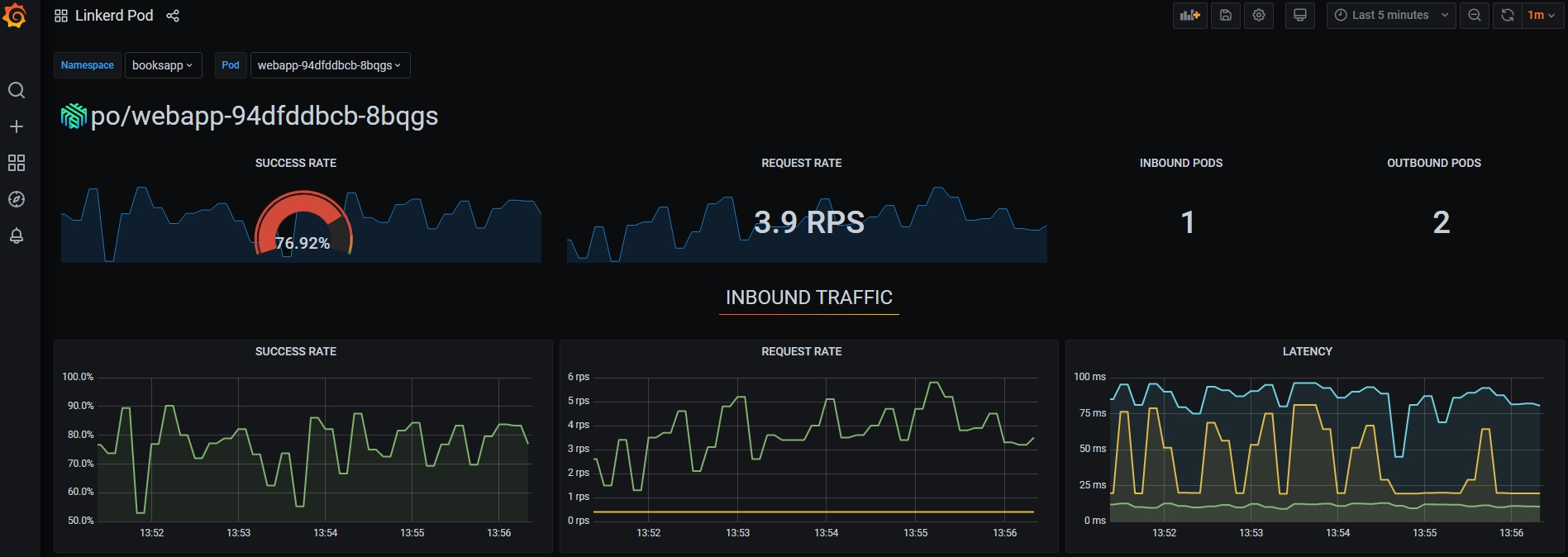The width and height of the screenshot is (1568, 557).
Task: Cycle view mode with monitor icon
Action: [1299, 16]
